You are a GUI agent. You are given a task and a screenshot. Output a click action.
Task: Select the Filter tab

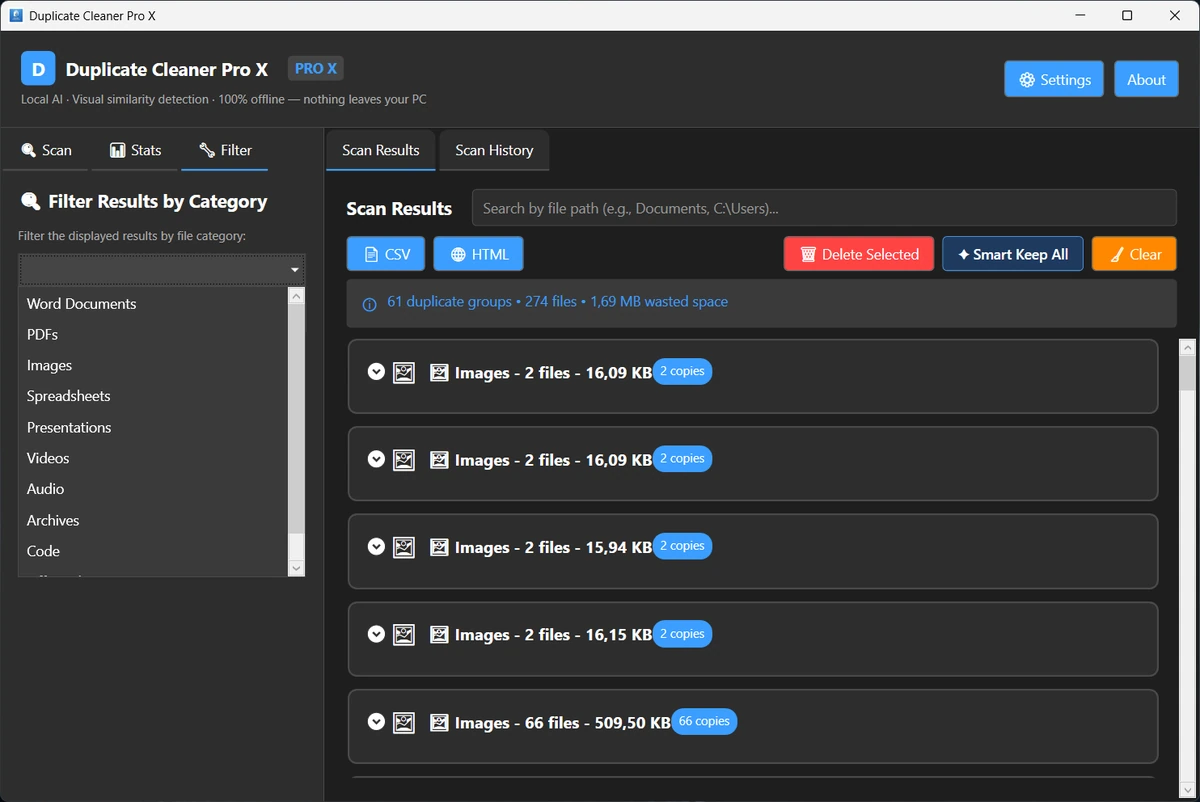(x=225, y=150)
